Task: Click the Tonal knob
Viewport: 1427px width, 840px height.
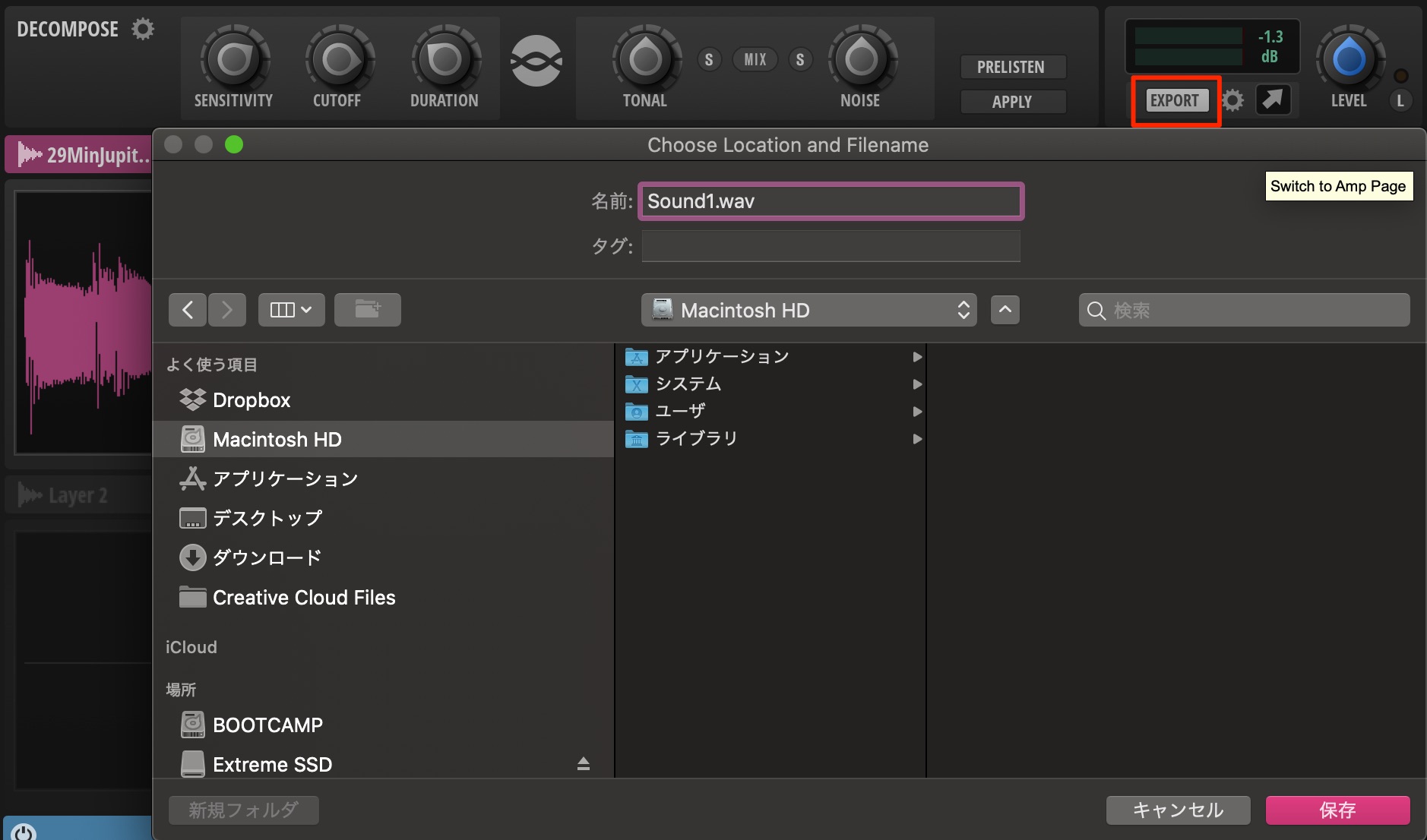Action: tap(646, 58)
